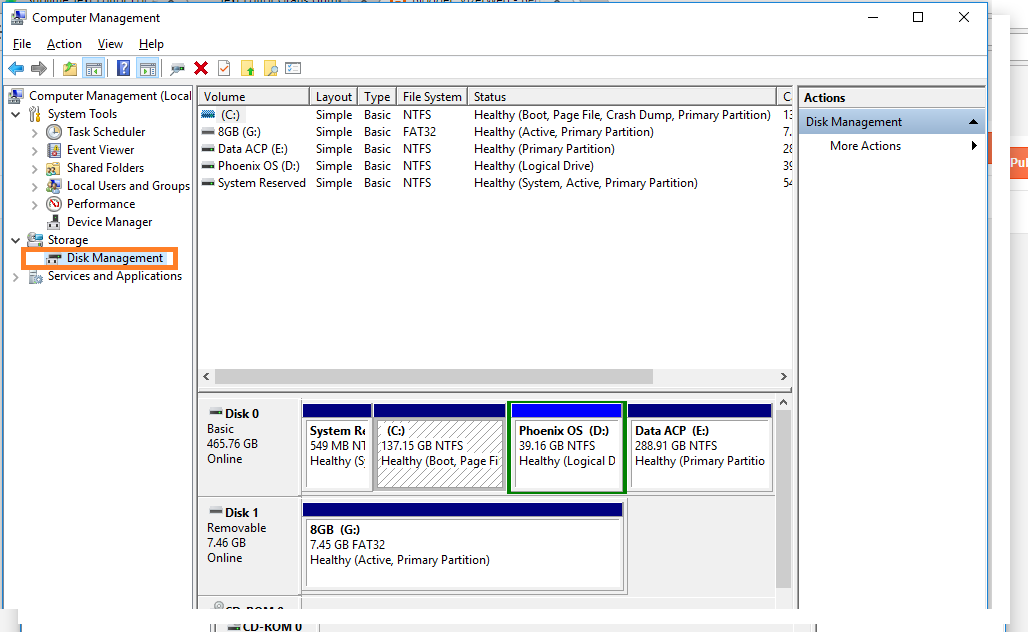
Task: Select the (C:) volume row
Action: [495, 115]
